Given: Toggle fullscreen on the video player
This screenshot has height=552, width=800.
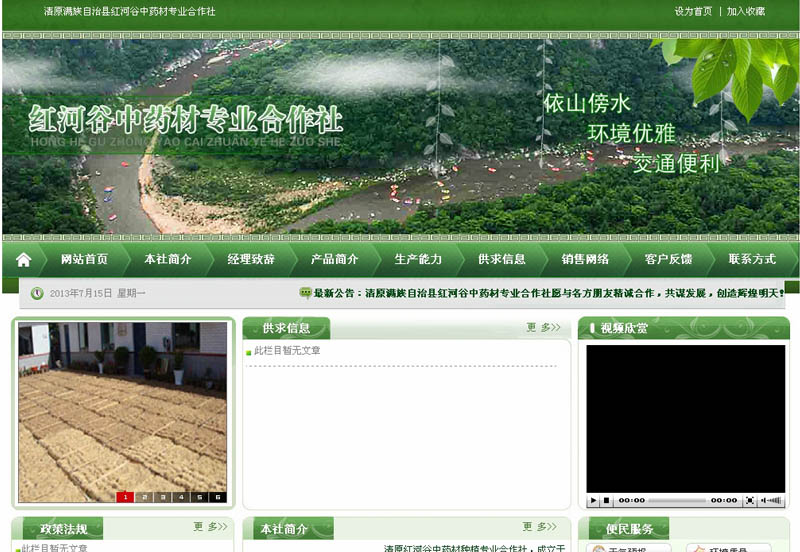Looking at the screenshot, I should pyautogui.click(x=750, y=500).
